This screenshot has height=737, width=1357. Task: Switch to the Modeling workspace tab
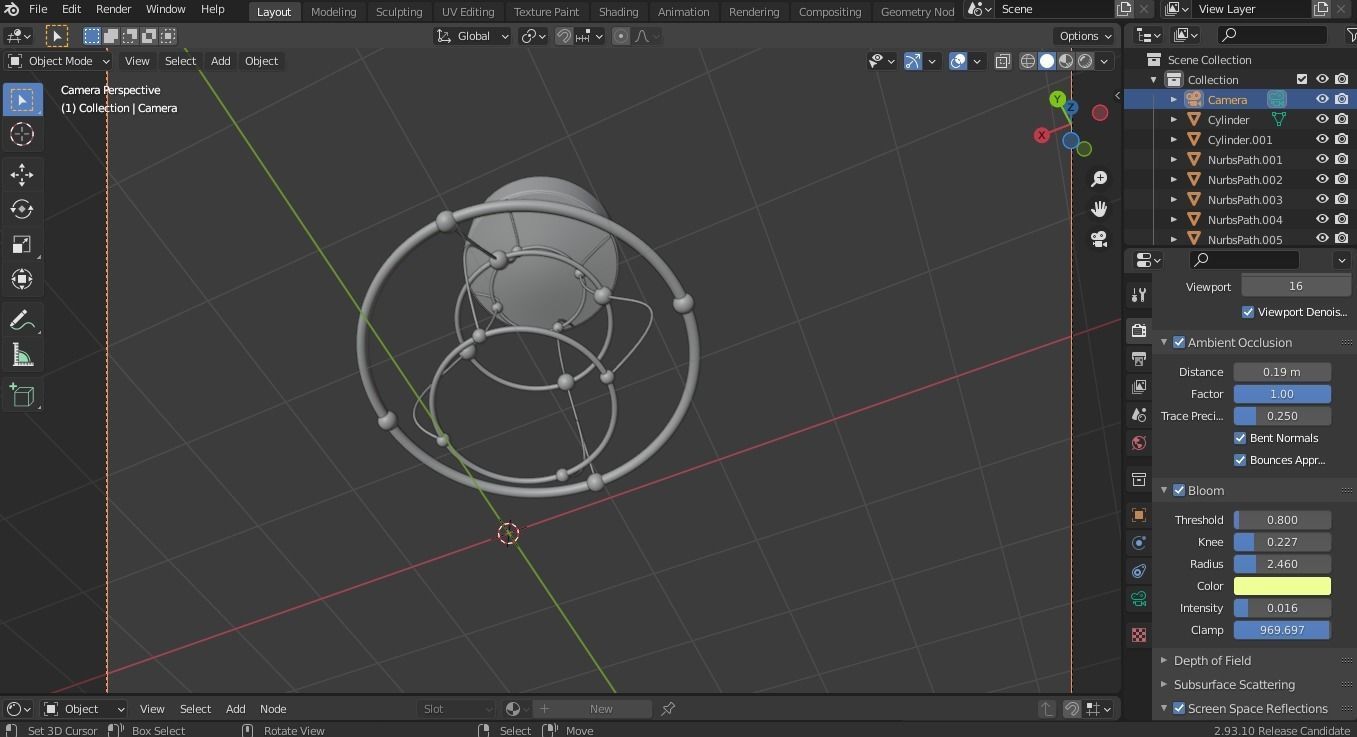[333, 11]
